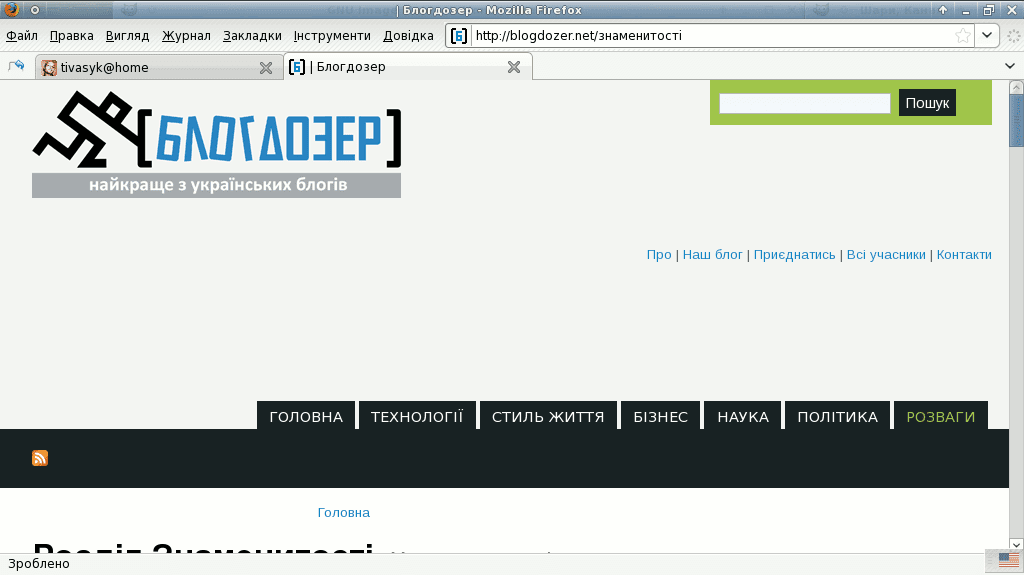Open the Файл menu
The image size is (1024, 575).
click(x=22, y=36)
